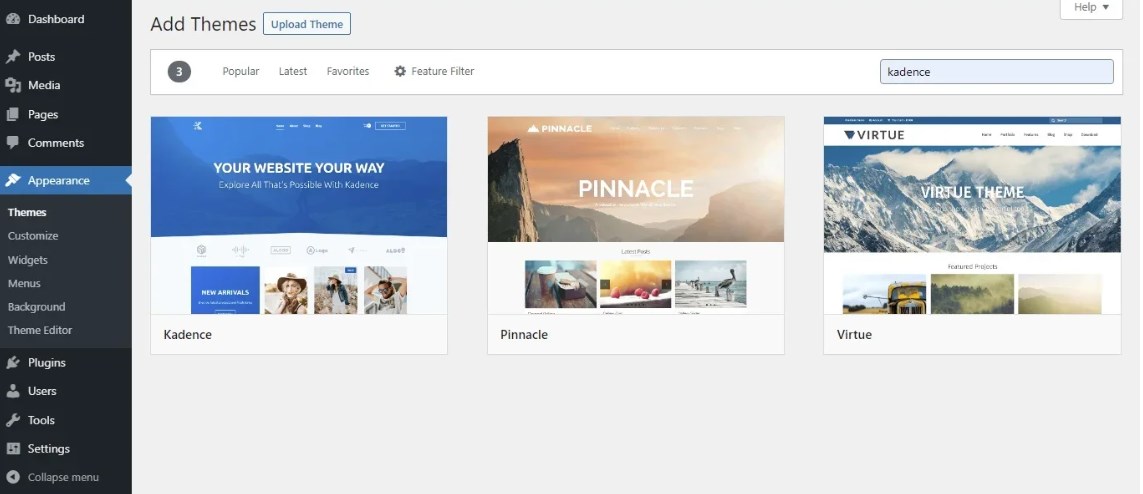
Task: Click the Collapse menu arrow icon
Action: pyautogui.click(x=12, y=477)
